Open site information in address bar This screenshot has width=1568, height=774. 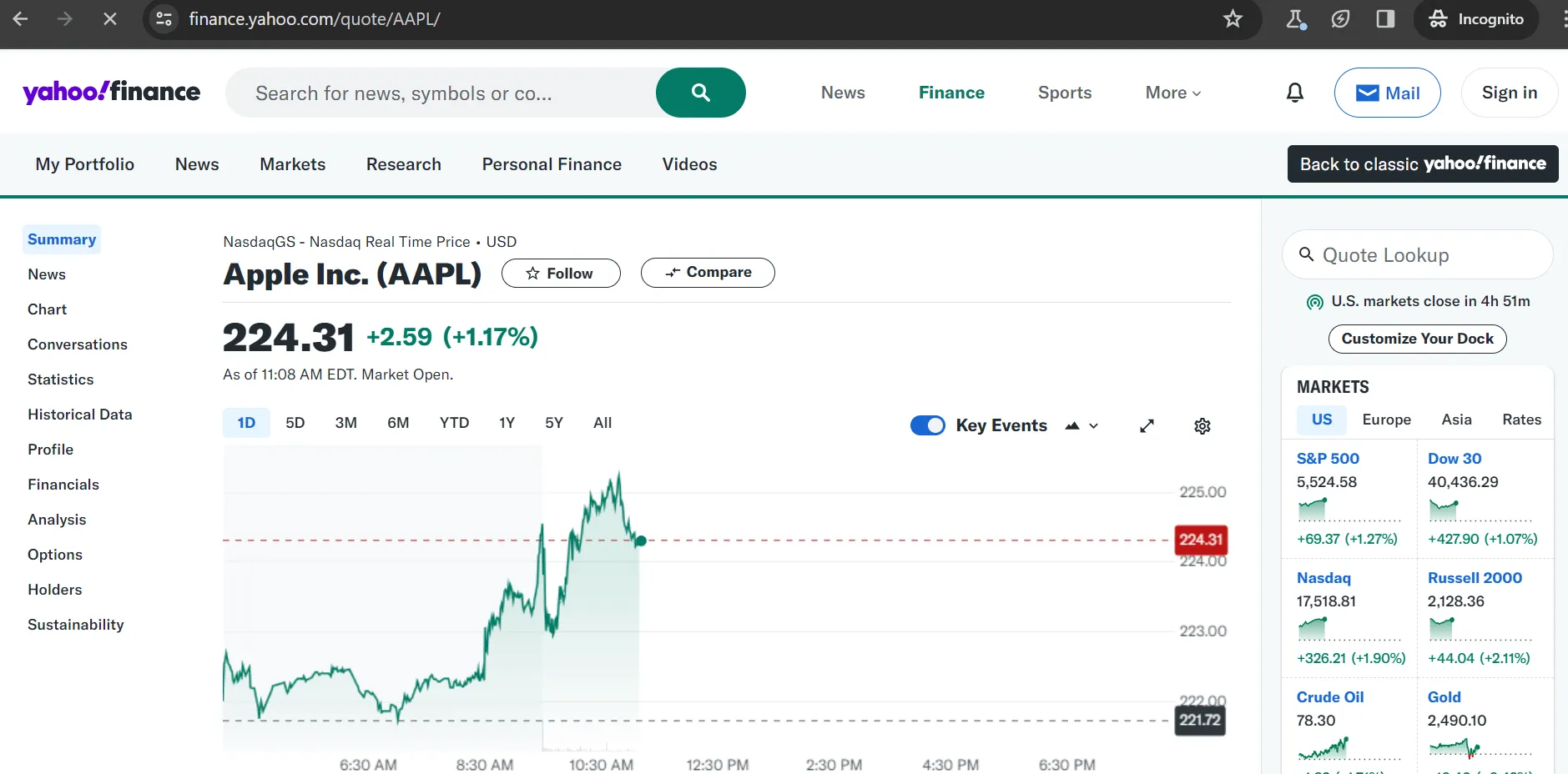(x=164, y=19)
